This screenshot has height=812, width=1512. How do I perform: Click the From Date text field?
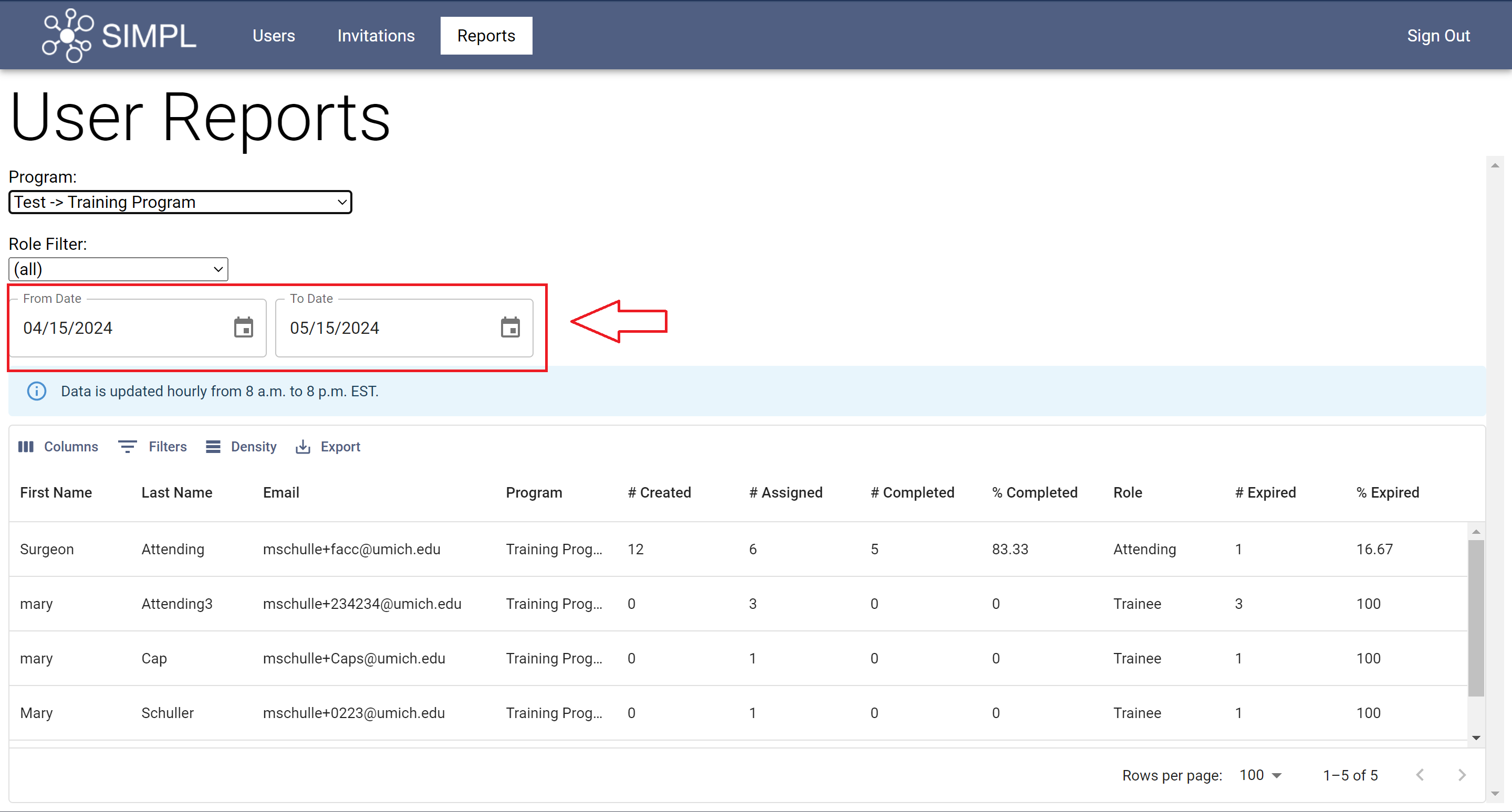[x=118, y=328]
